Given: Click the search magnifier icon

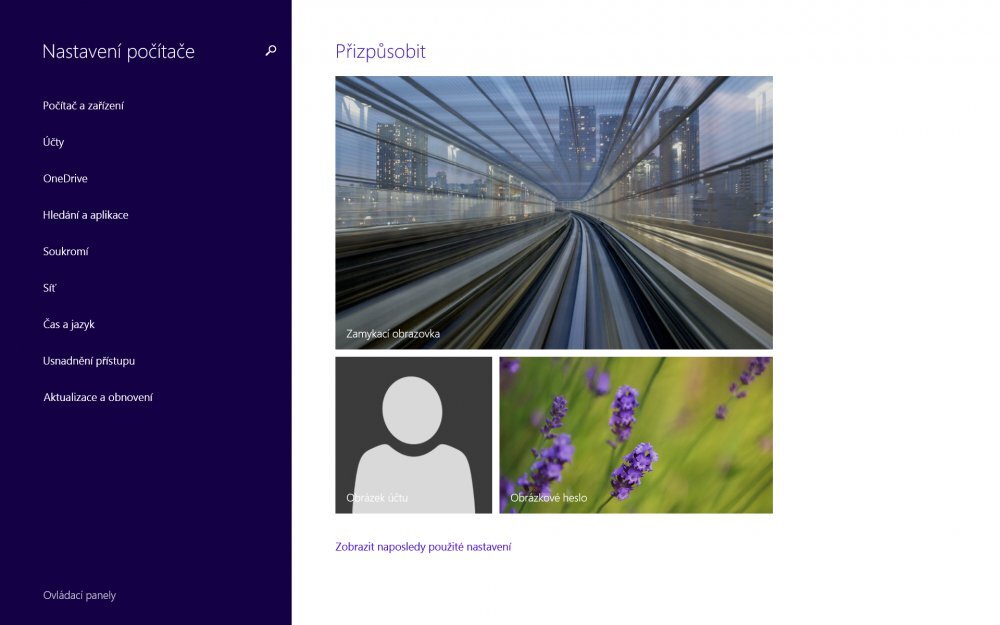Looking at the screenshot, I should 270,51.
